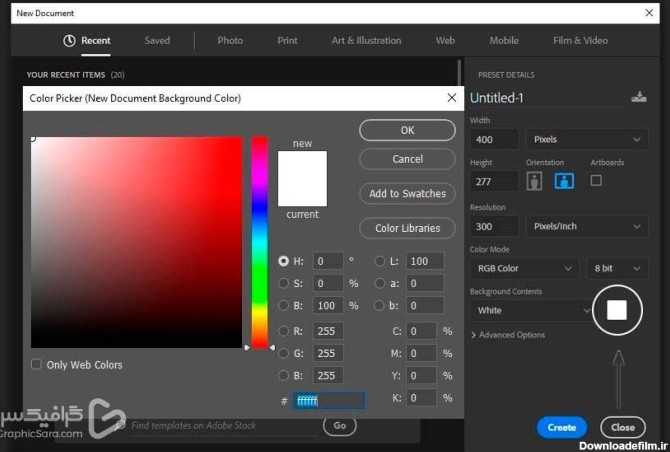
Task: Select the R red radio button
Action: (284, 331)
